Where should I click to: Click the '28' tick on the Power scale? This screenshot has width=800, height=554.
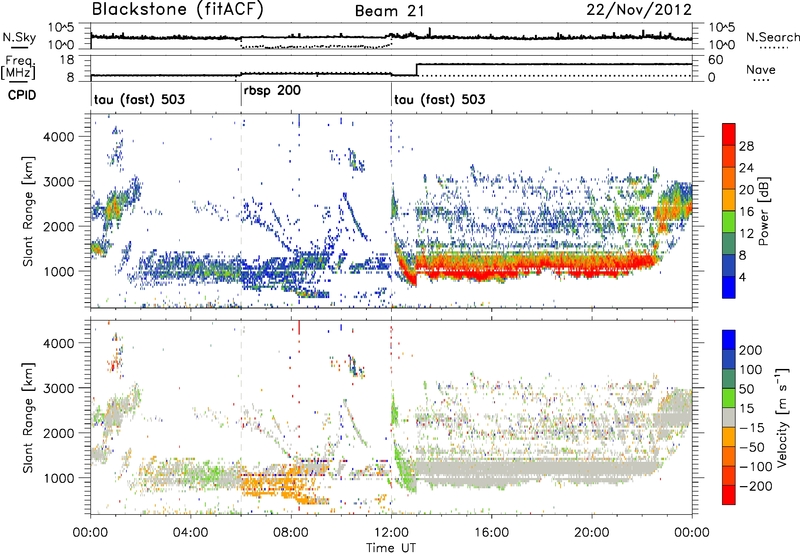(746, 146)
